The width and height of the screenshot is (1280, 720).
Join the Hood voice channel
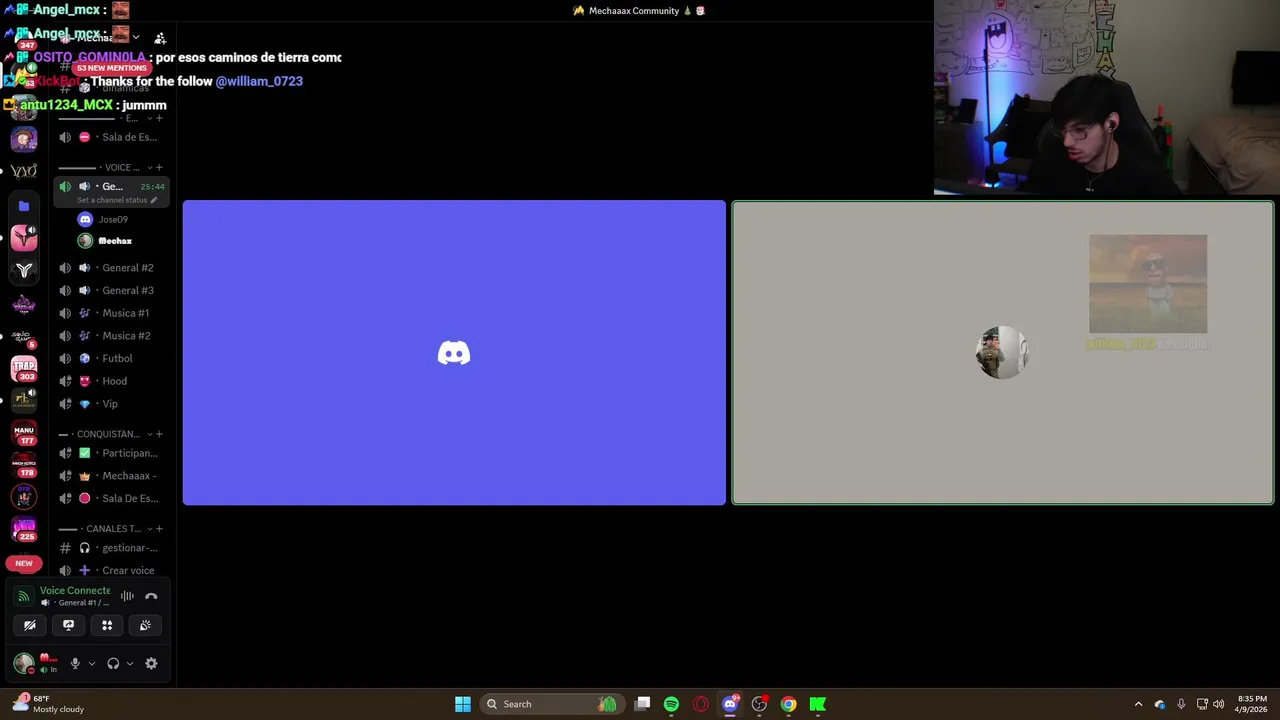coord(111,381)
